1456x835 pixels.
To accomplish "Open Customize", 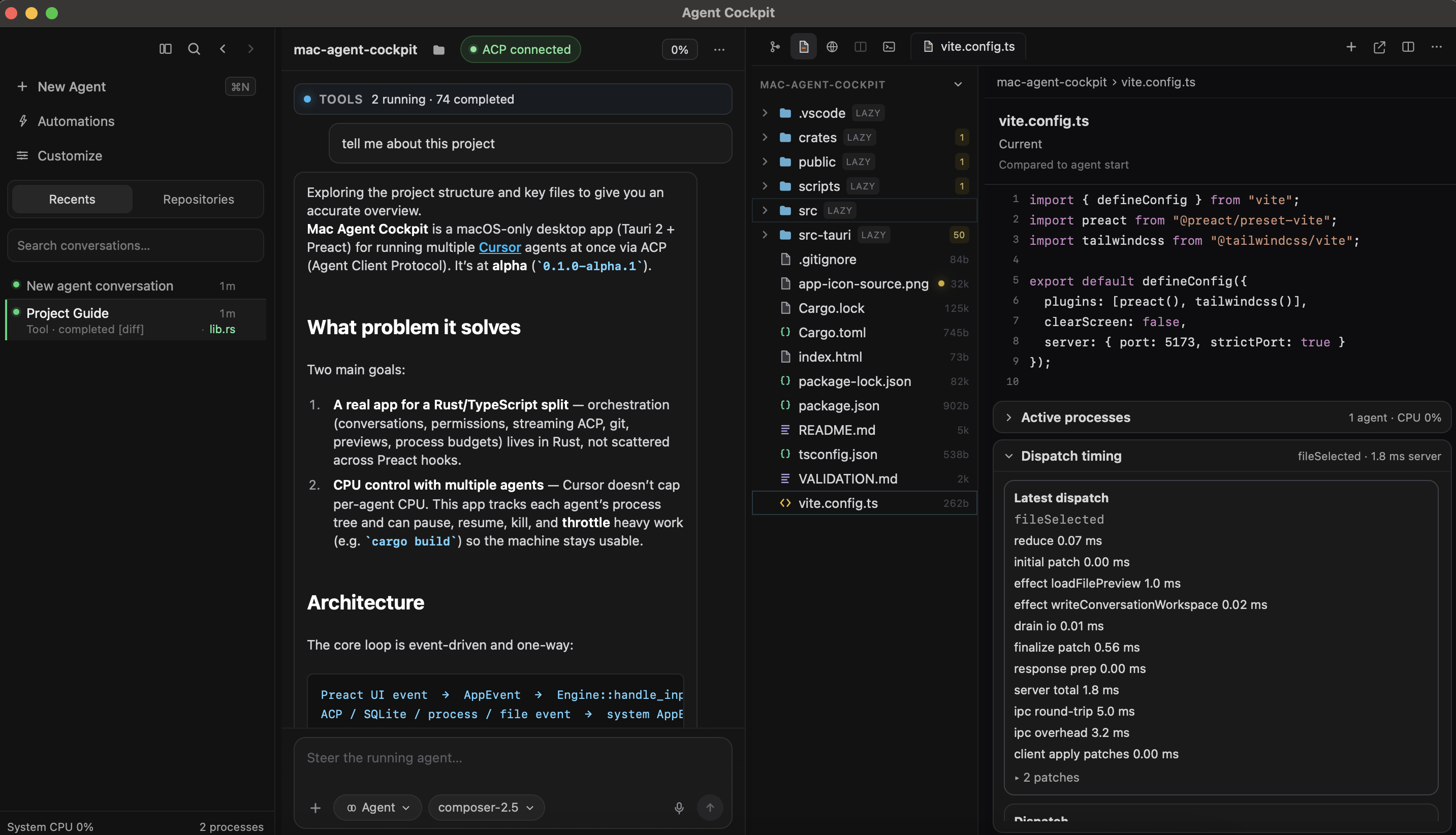I will [x=70, y=155].
